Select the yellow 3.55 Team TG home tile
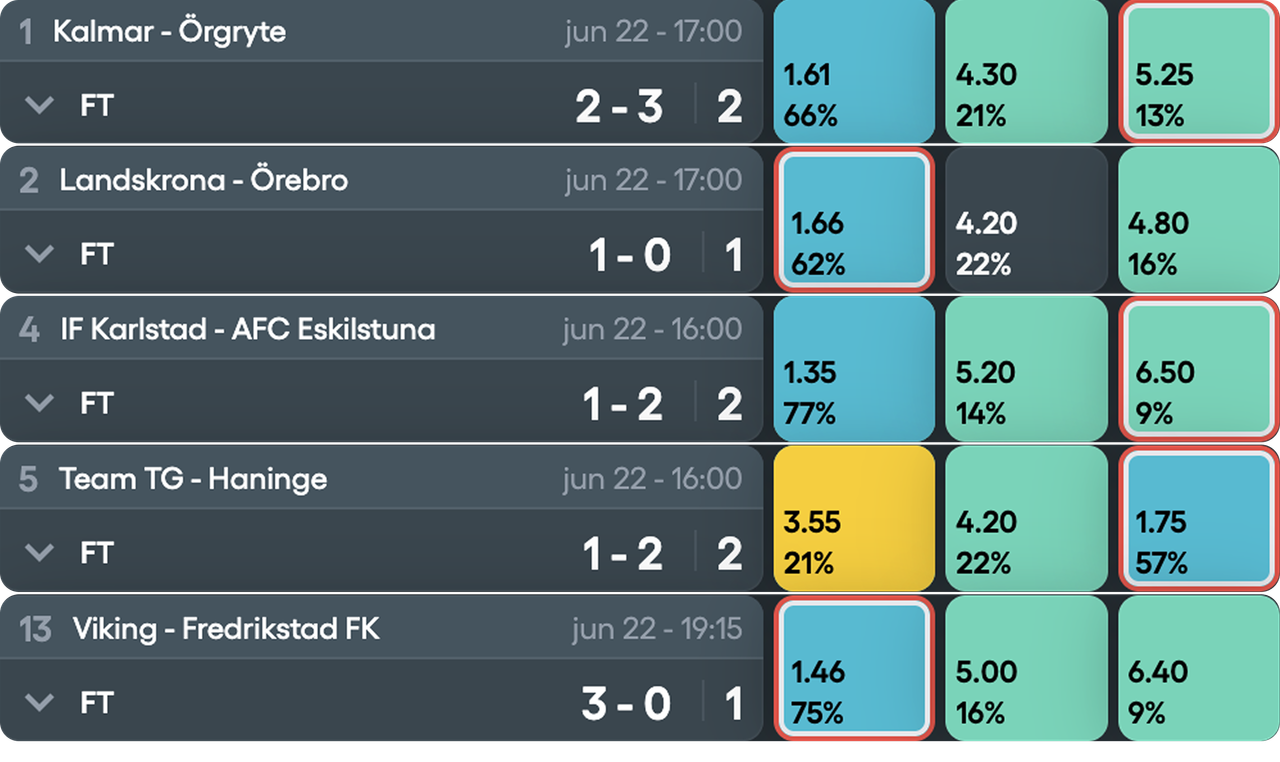The width and height of the screenshot is (1280, 762). [854, 518]
